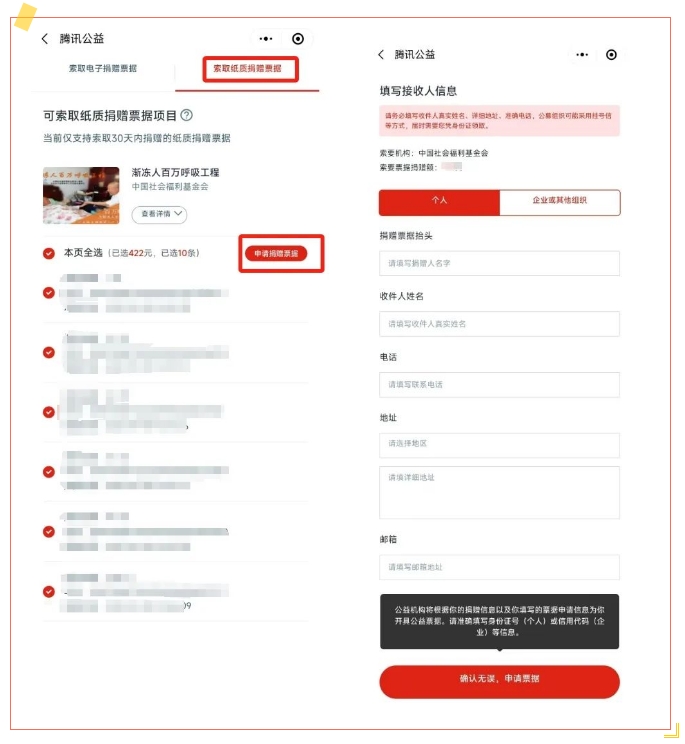The height and width of the screenshot is (744, 685).
Task: Toggle the 本页全选 select-all checkbox
Action: 49,253
